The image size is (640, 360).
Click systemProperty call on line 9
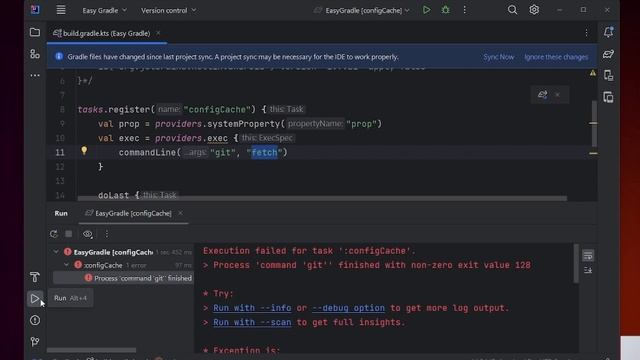pyautogui.click(x=243, y=124)
